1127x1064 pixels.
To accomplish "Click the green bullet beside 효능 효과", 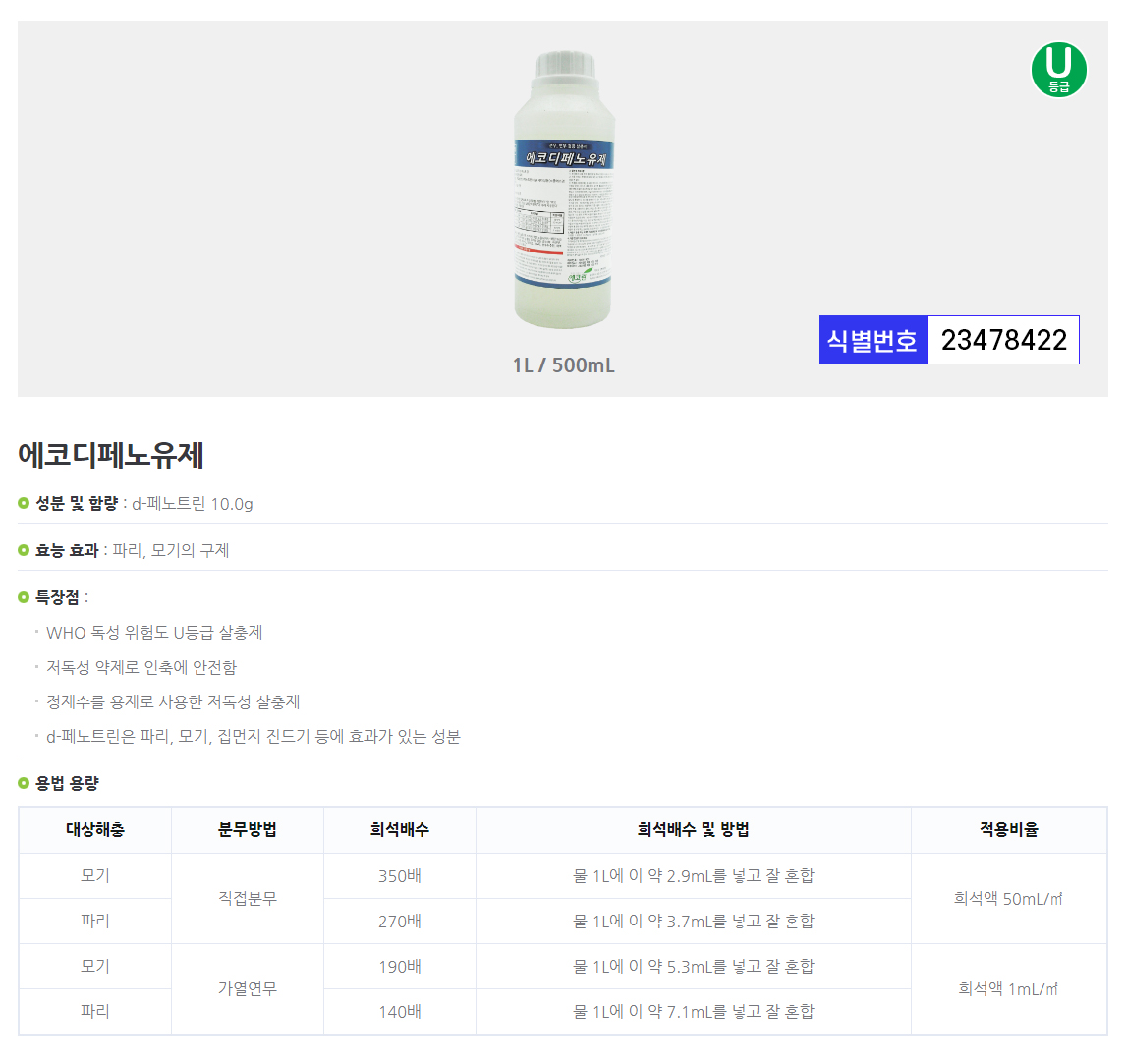I will point(25,551).
